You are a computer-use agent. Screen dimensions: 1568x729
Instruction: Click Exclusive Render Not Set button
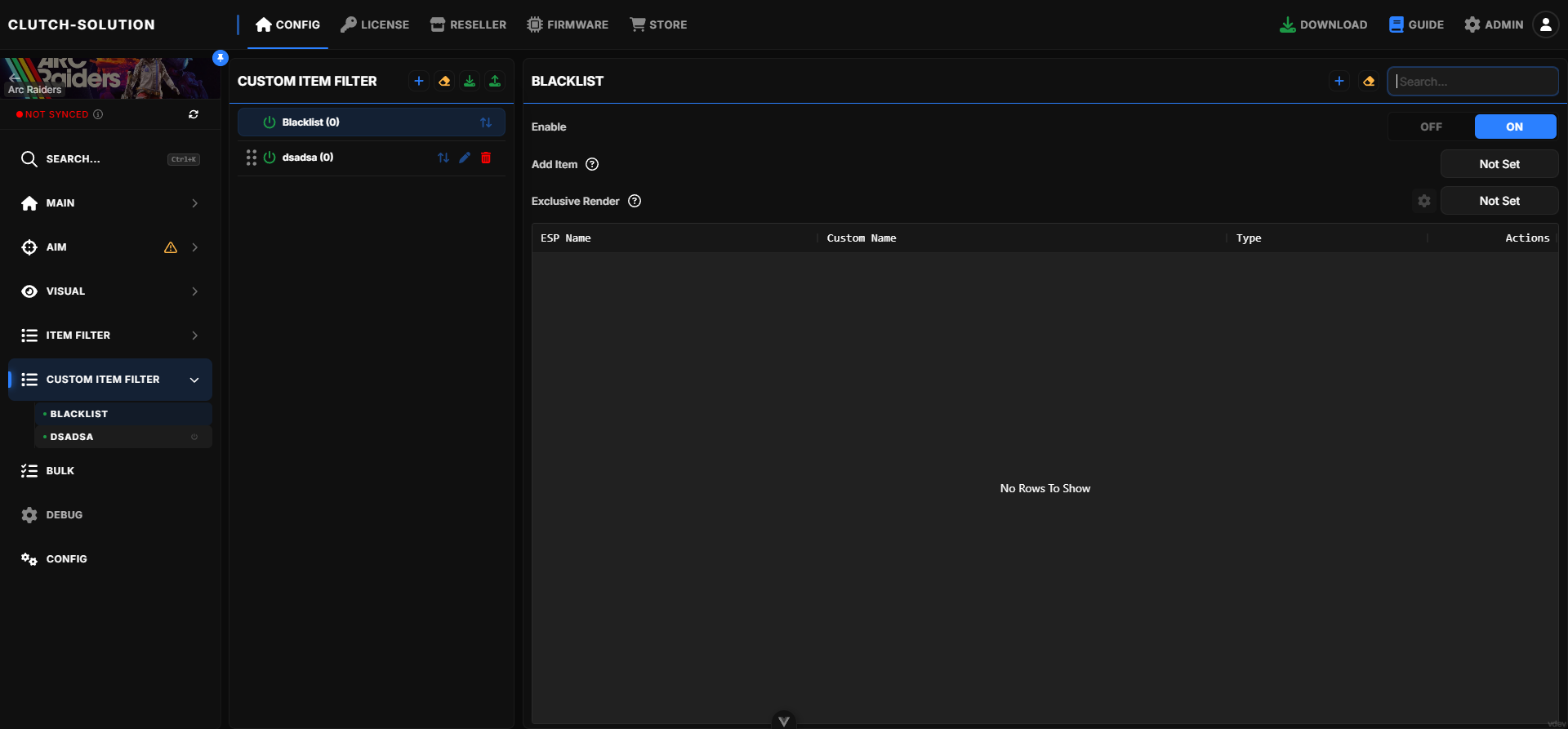1499,201
